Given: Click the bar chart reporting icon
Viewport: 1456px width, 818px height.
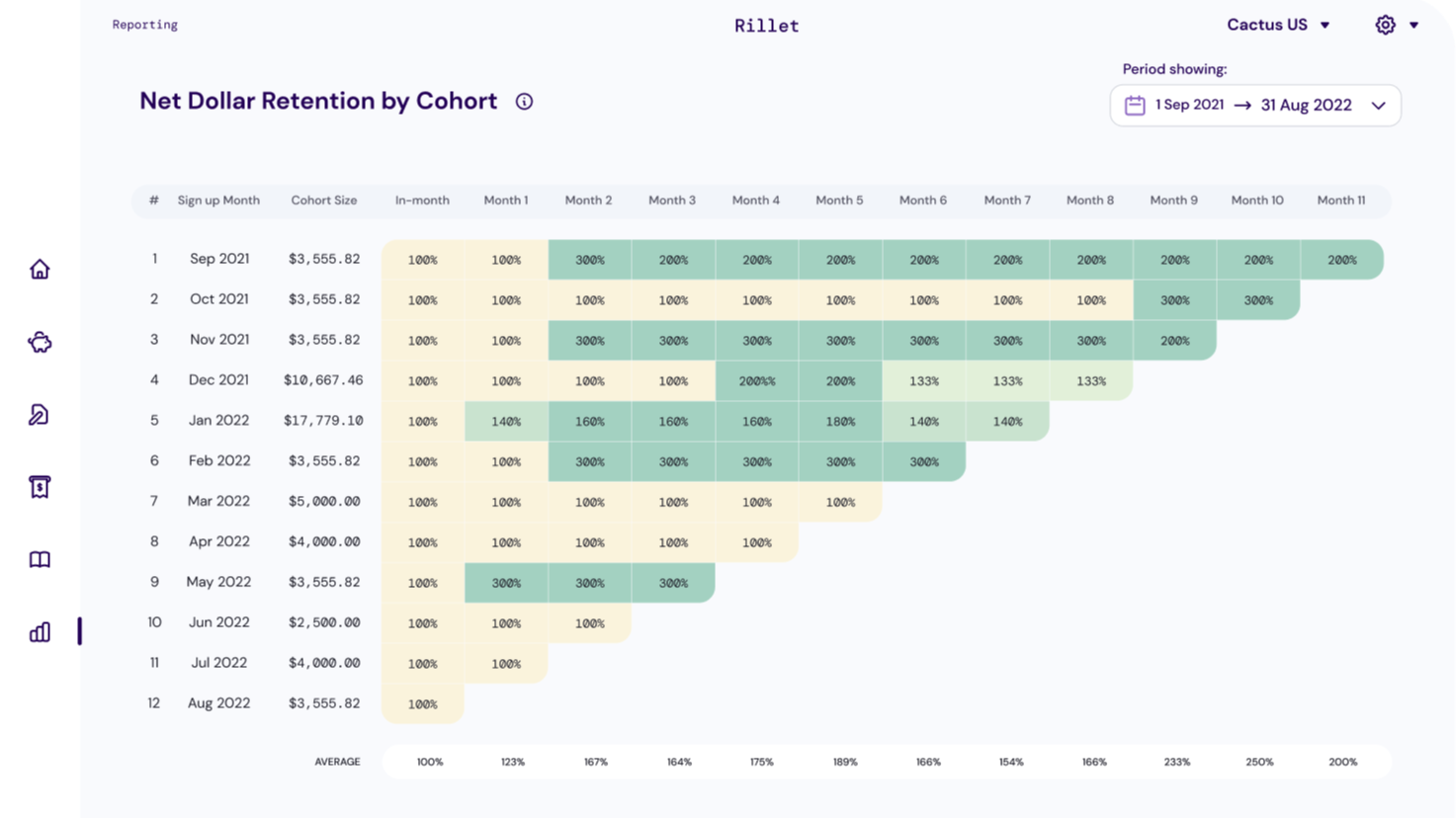Looking at the screenshot, I should (40, 632).
